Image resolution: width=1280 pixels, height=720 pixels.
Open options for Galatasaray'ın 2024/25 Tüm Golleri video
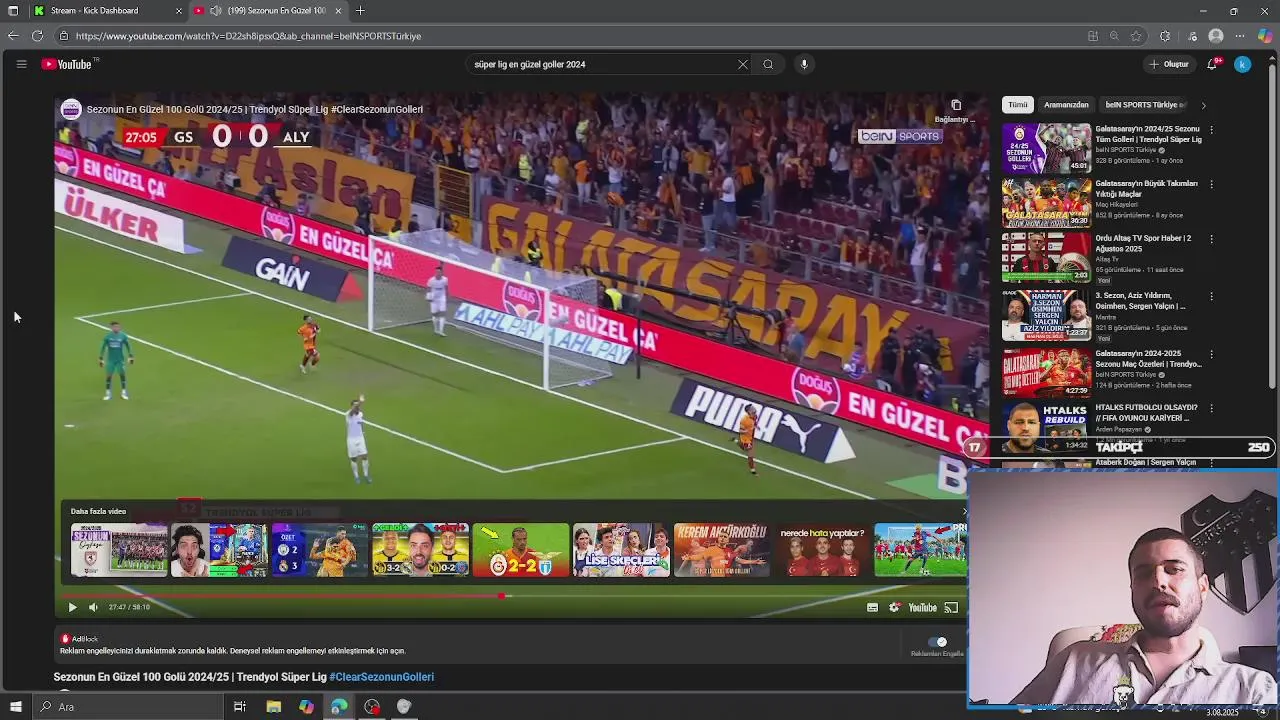(1211, 130)
